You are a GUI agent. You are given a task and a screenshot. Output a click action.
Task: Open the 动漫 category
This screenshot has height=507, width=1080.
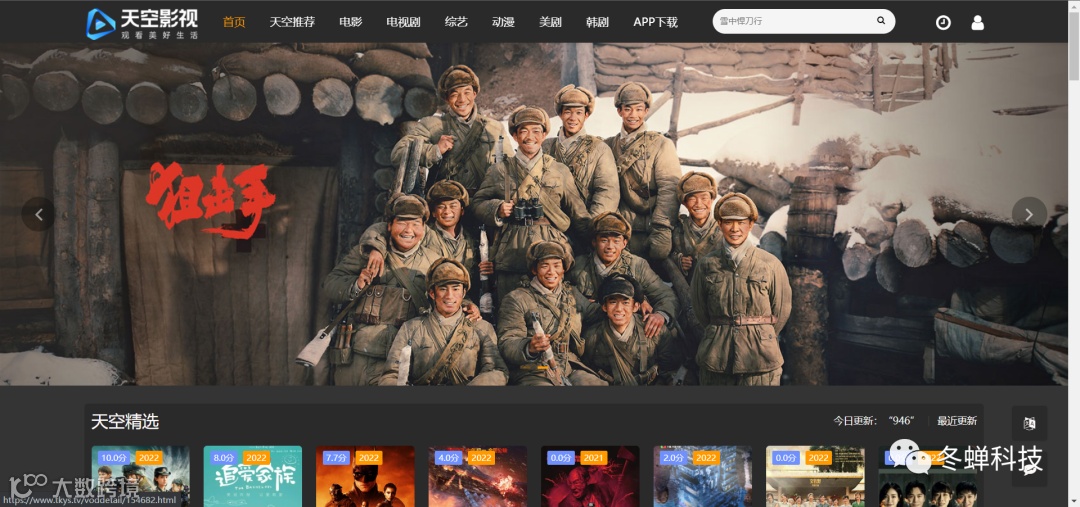(x=503, y=22)
